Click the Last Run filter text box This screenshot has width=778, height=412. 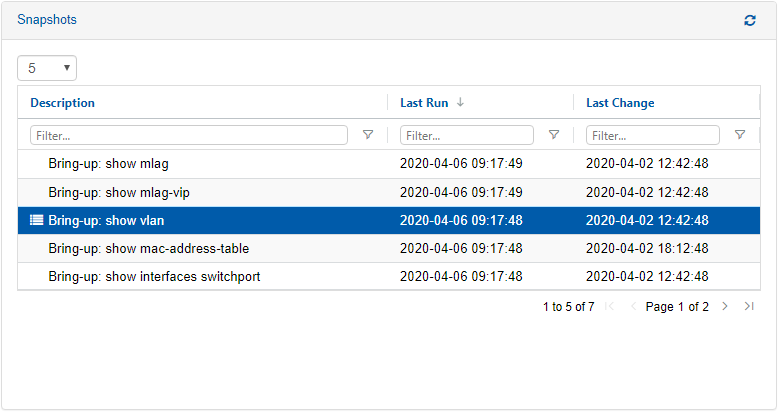[466, 135]
